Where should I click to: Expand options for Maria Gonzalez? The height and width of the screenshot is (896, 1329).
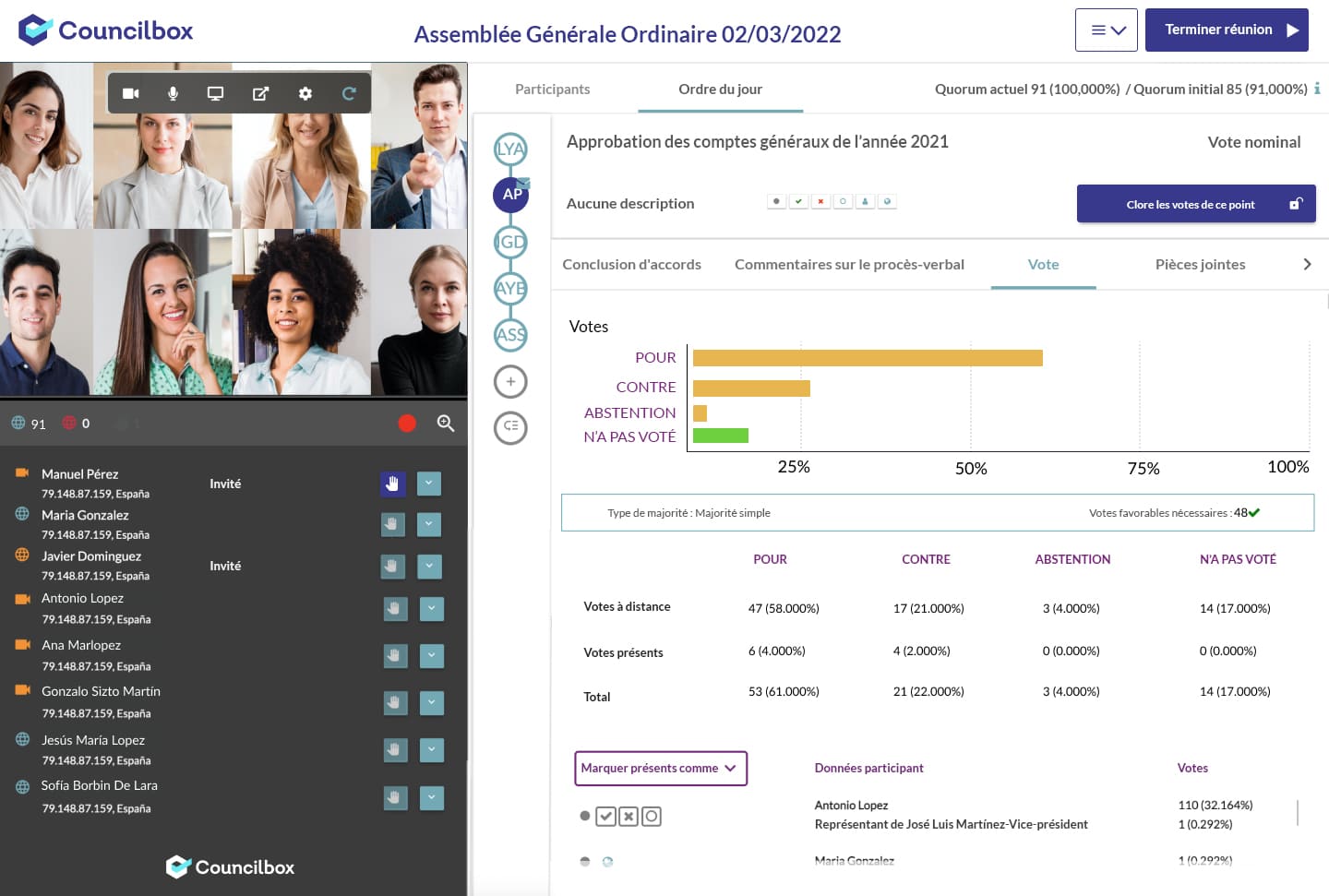[429, 524]
